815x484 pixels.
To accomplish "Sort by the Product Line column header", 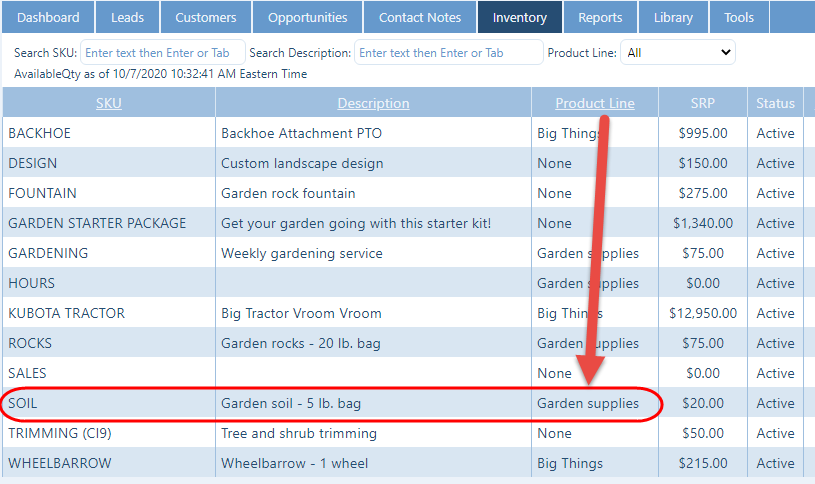I will tap(594, 103).
